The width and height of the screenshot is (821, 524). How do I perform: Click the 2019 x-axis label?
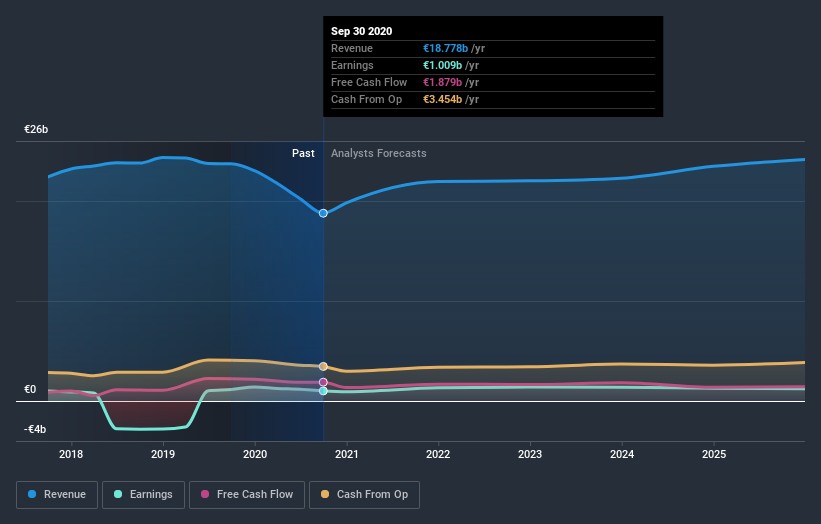pyautogui.click(x=163, y=454)
